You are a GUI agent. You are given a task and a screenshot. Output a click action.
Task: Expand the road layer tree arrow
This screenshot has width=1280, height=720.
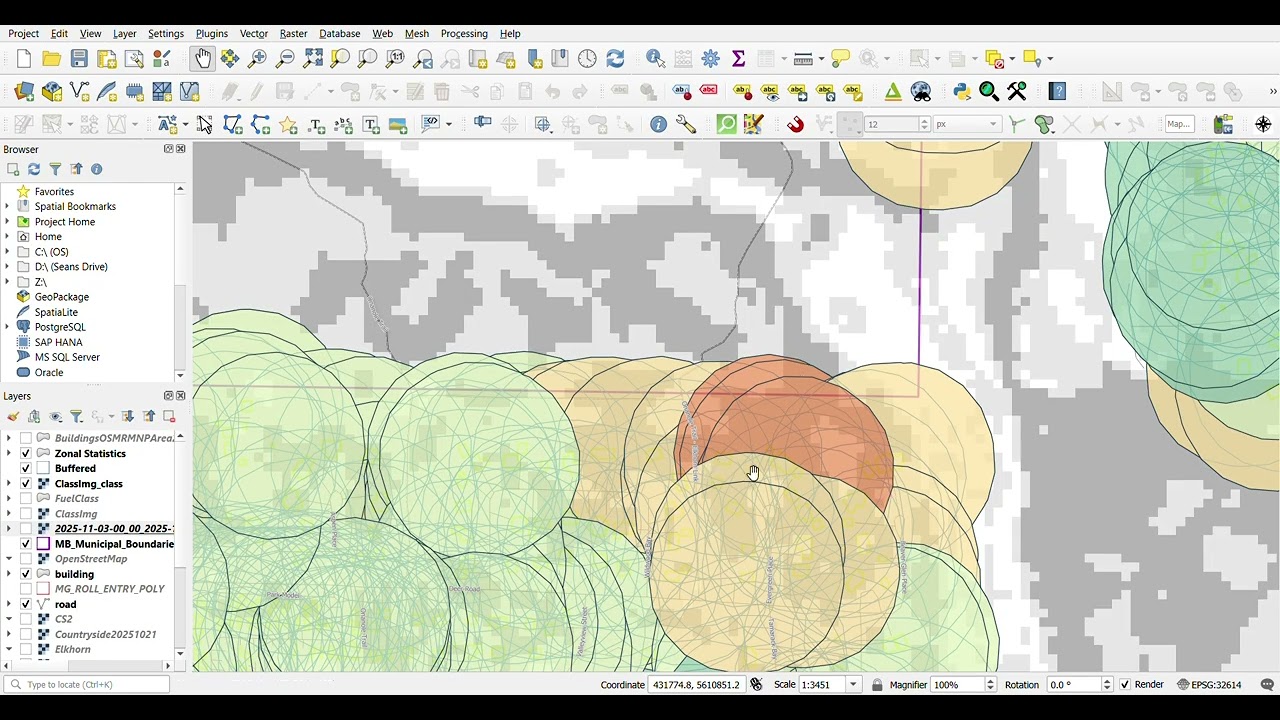(x=9, y=604)
